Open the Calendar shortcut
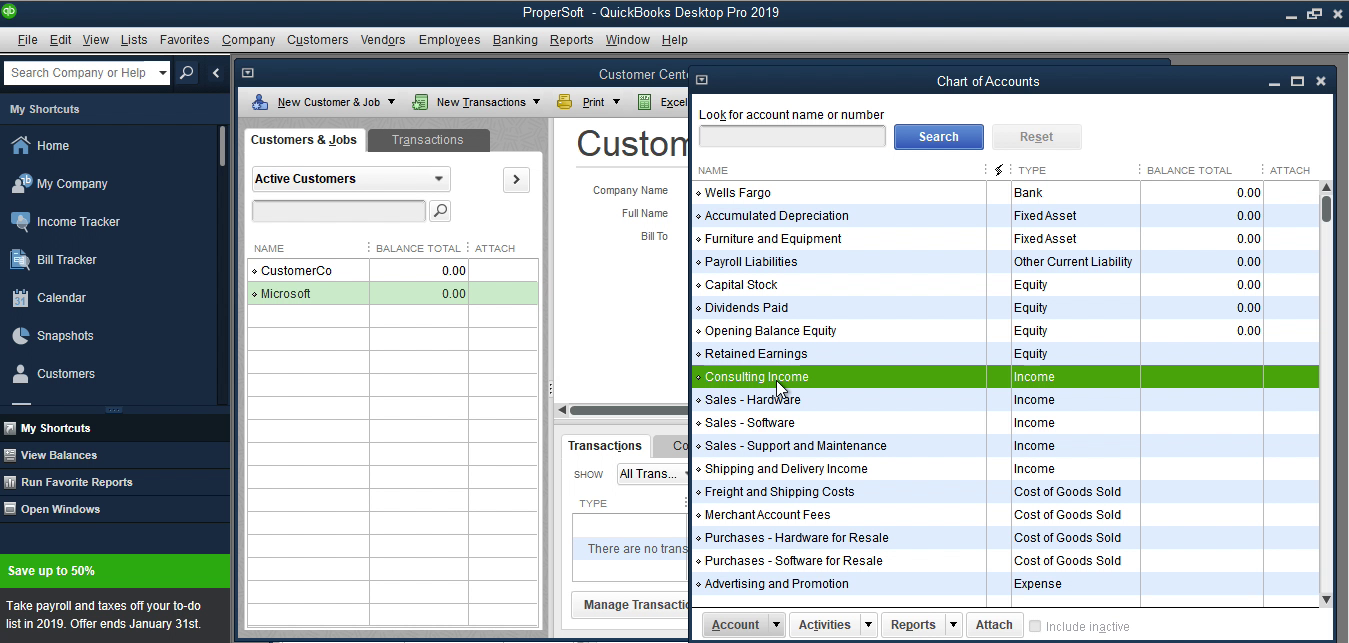The height and width of the screenshot is (643, 1349). click(61, 298)
